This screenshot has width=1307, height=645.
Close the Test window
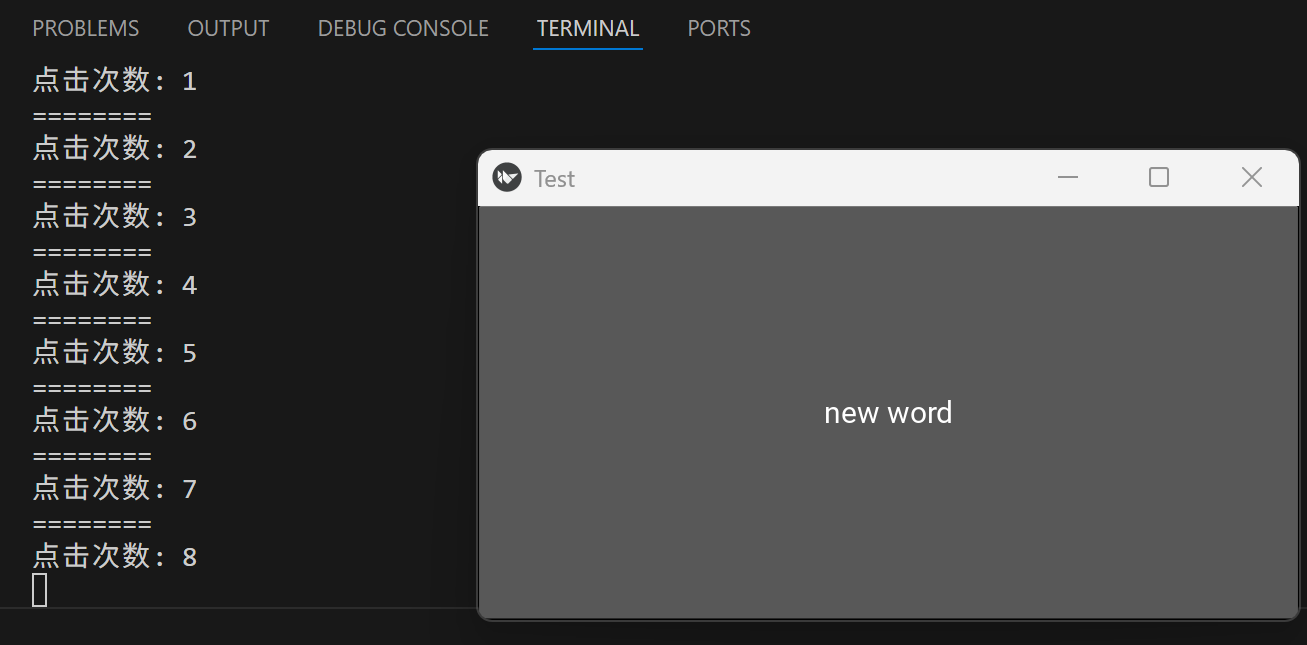pyautogui.click(x=1252, y=178)
